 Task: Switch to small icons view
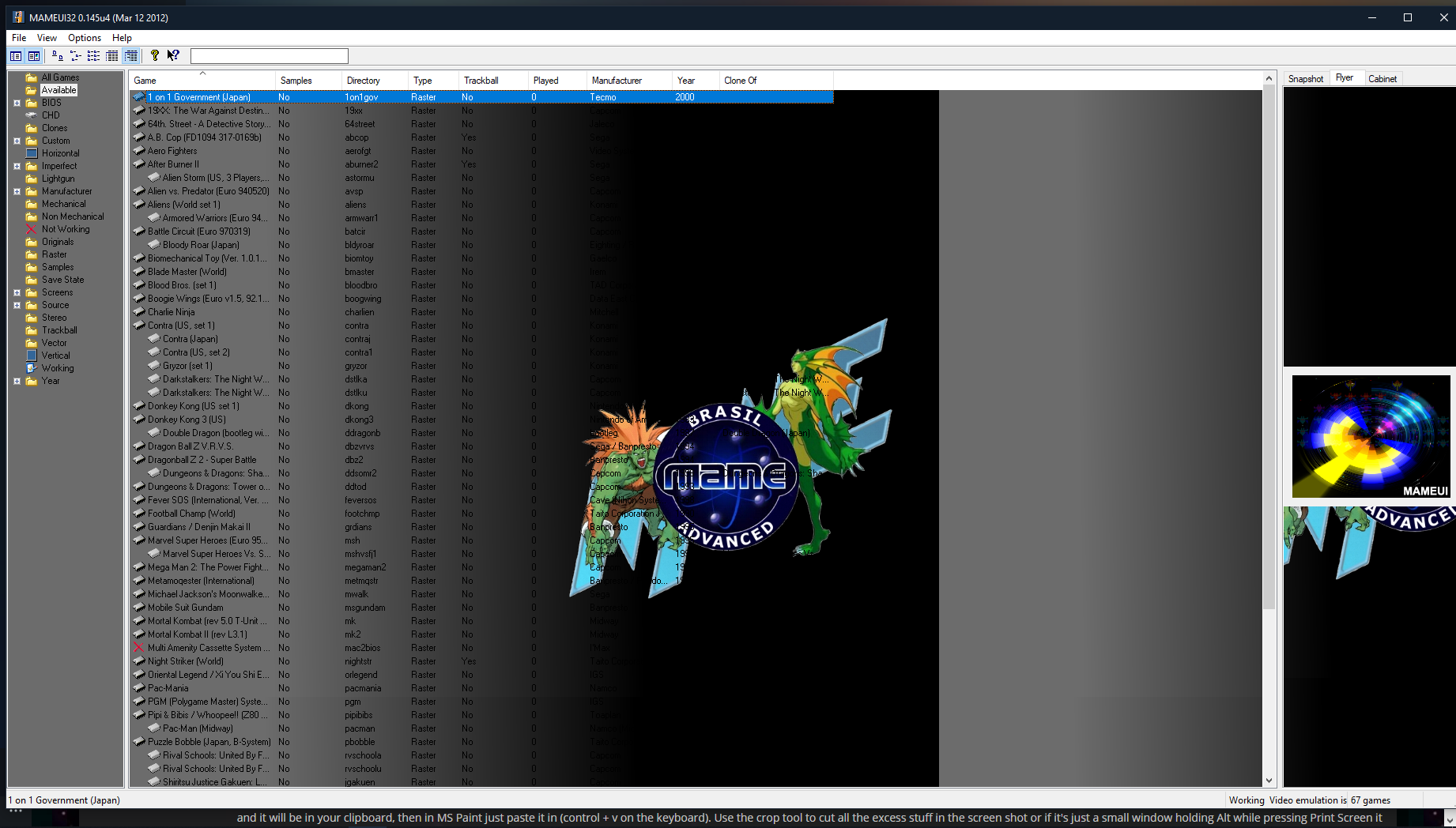pyautogui.click(x=76, y=56)
